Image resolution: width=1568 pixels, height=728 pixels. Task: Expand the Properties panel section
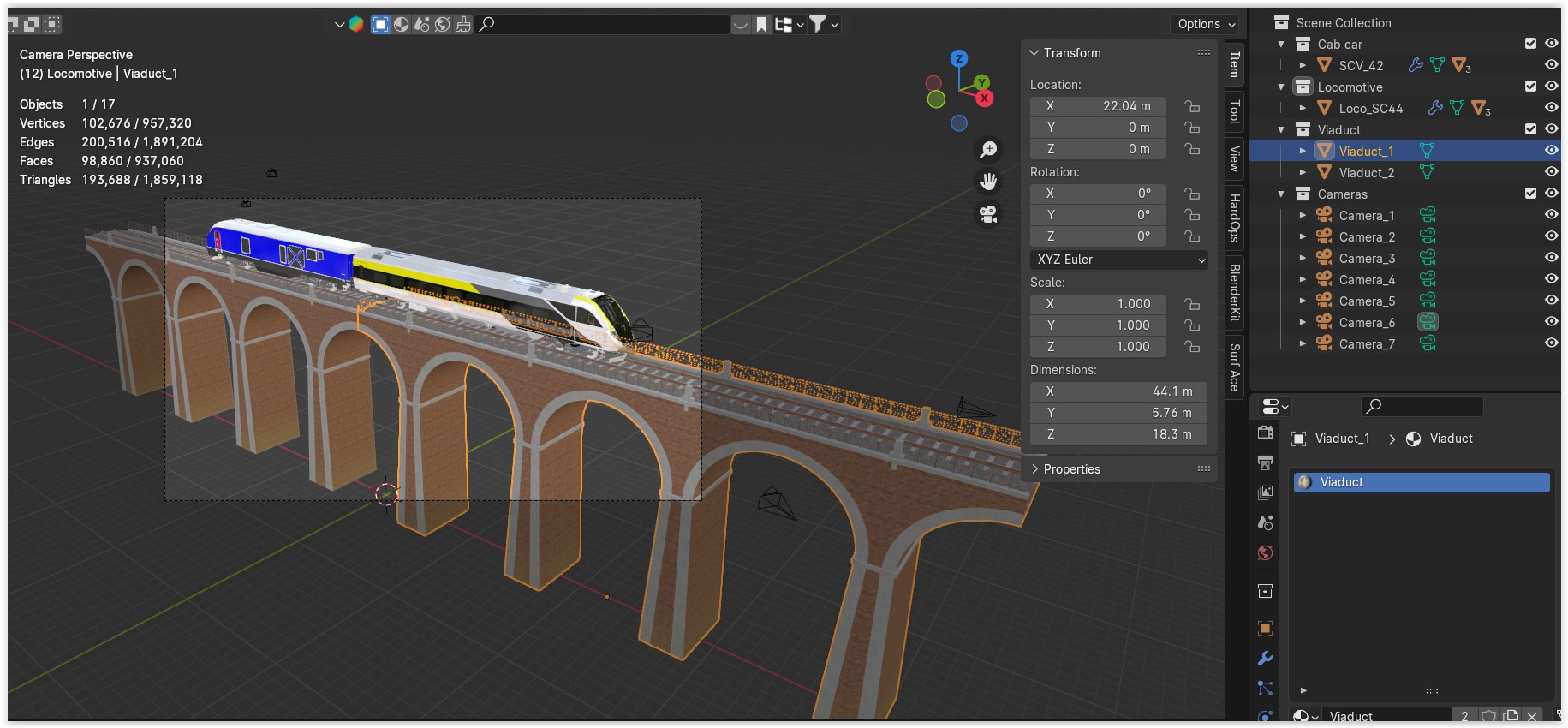point(1034,469)
